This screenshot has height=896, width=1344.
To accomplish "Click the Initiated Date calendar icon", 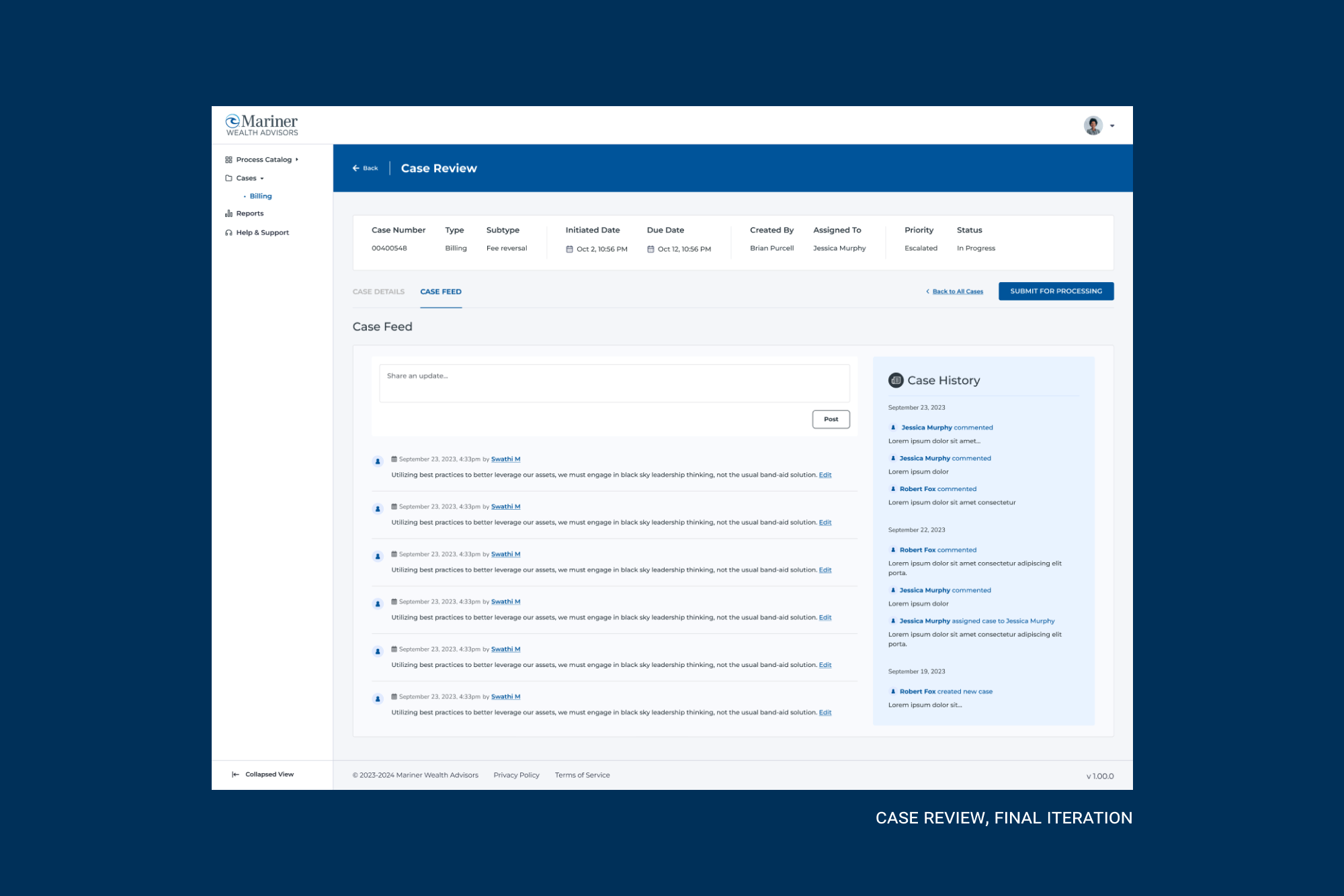I will 569,249.
